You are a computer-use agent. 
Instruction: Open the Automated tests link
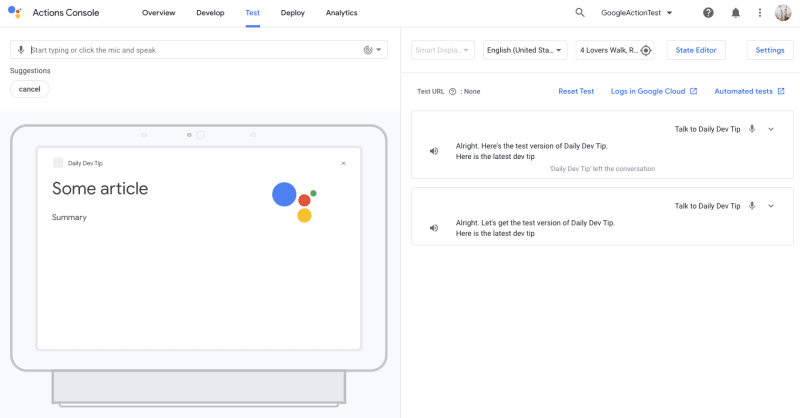pyautogui.click(x=743, y=91)
